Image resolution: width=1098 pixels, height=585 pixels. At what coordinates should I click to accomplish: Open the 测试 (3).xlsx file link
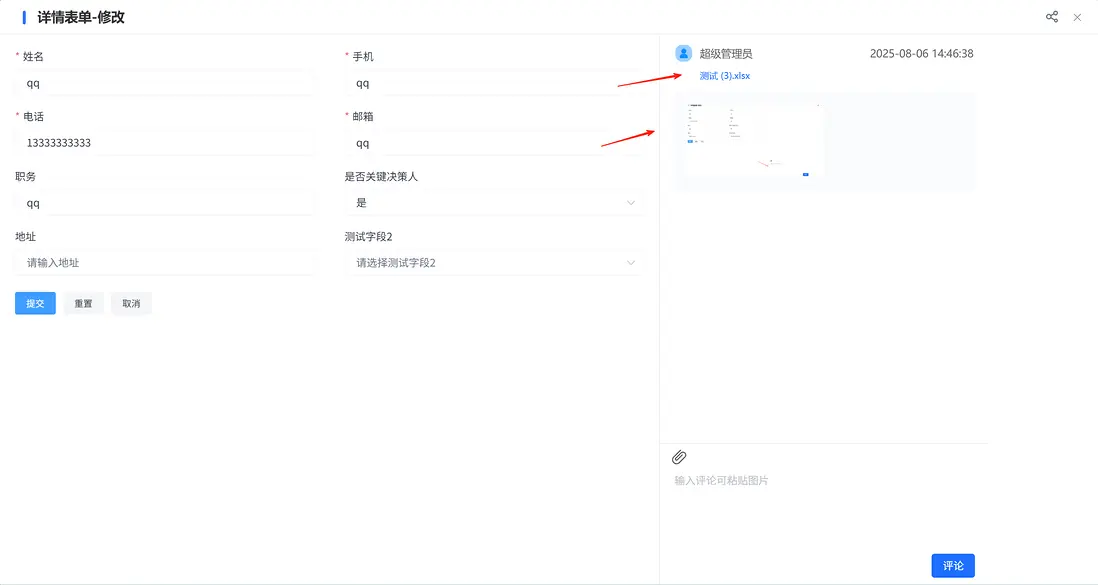click(x=724, y=75)
